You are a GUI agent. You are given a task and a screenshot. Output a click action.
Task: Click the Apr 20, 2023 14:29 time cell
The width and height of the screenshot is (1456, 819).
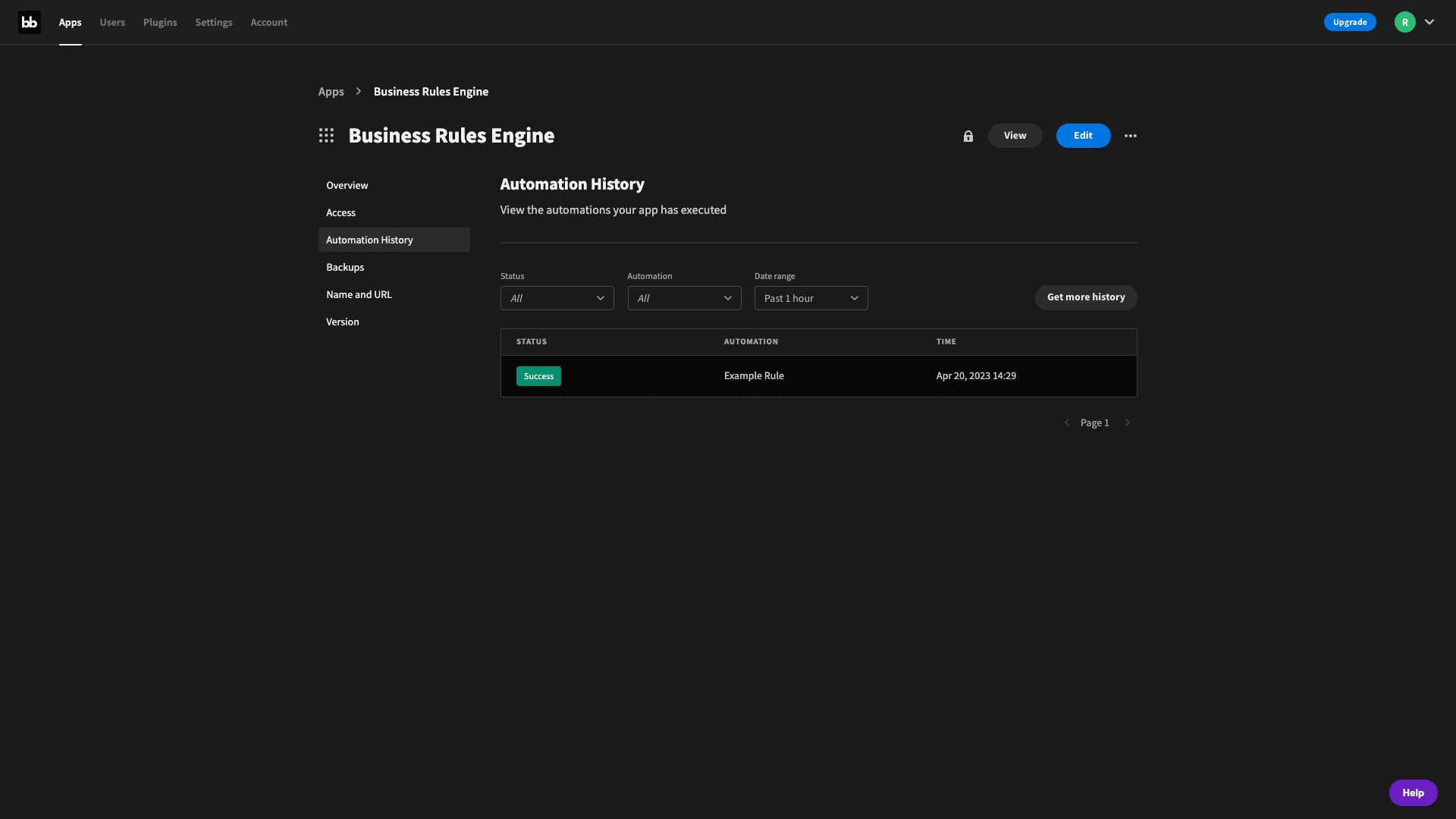pyautogui.click(x=976, y=376)
